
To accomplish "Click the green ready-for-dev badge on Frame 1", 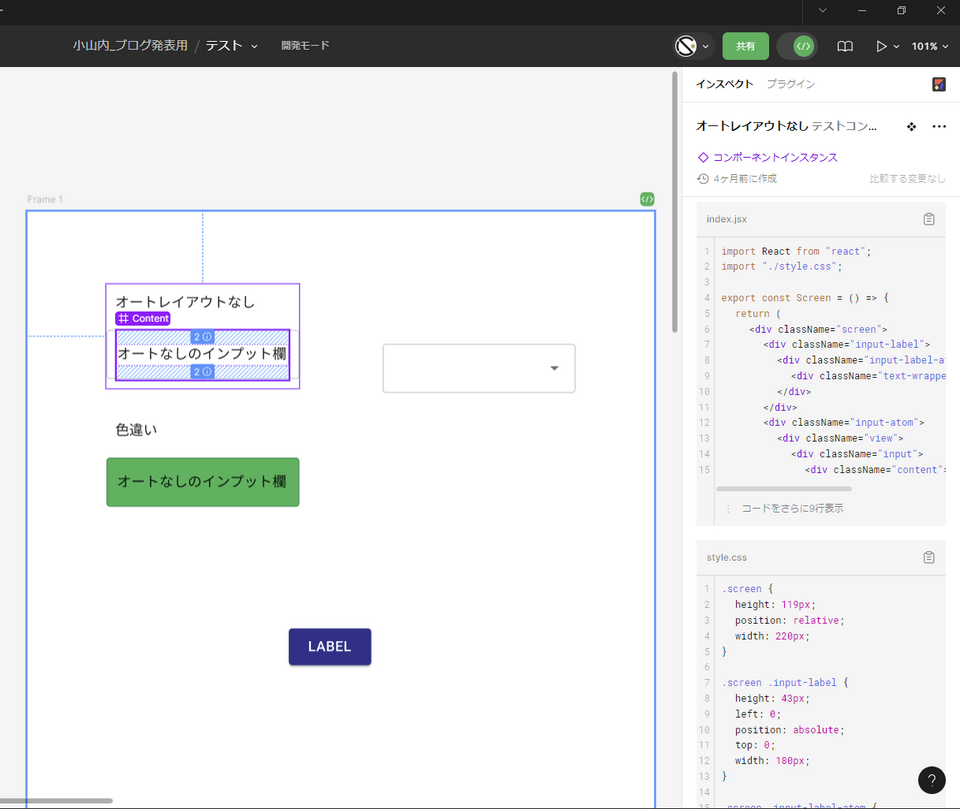I will click(x=647, y=199).
